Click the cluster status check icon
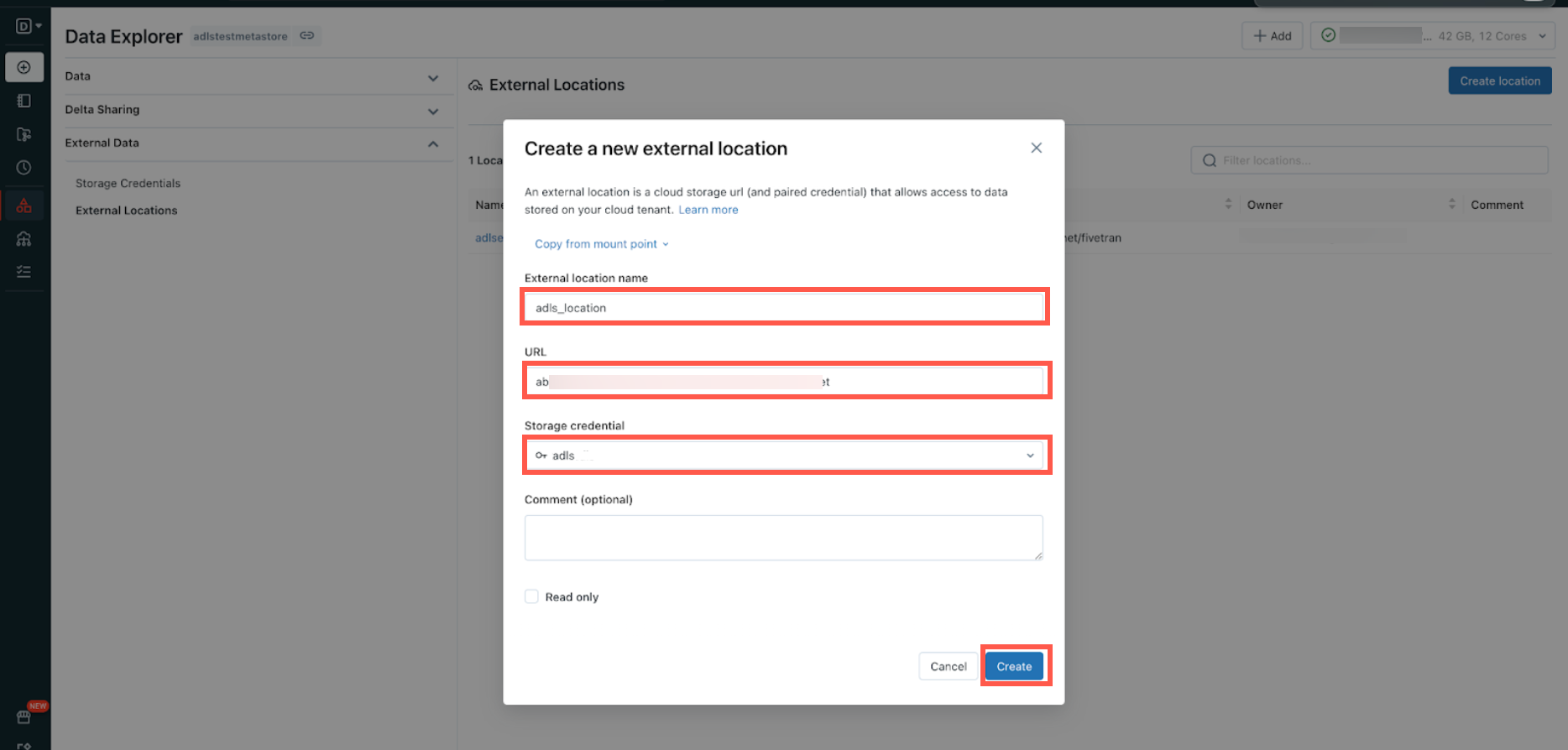Image resolution: width=1568 pixels, height=750 pixels. coord(1328,35)
